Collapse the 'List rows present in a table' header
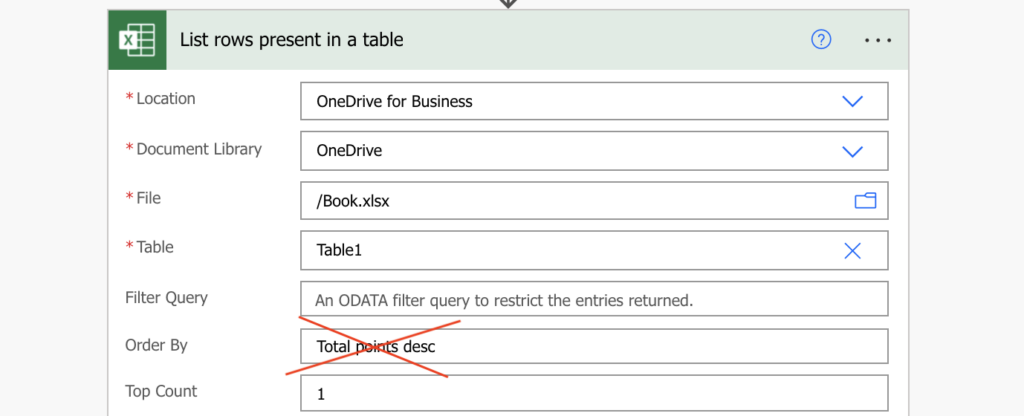 coord(508,40)
